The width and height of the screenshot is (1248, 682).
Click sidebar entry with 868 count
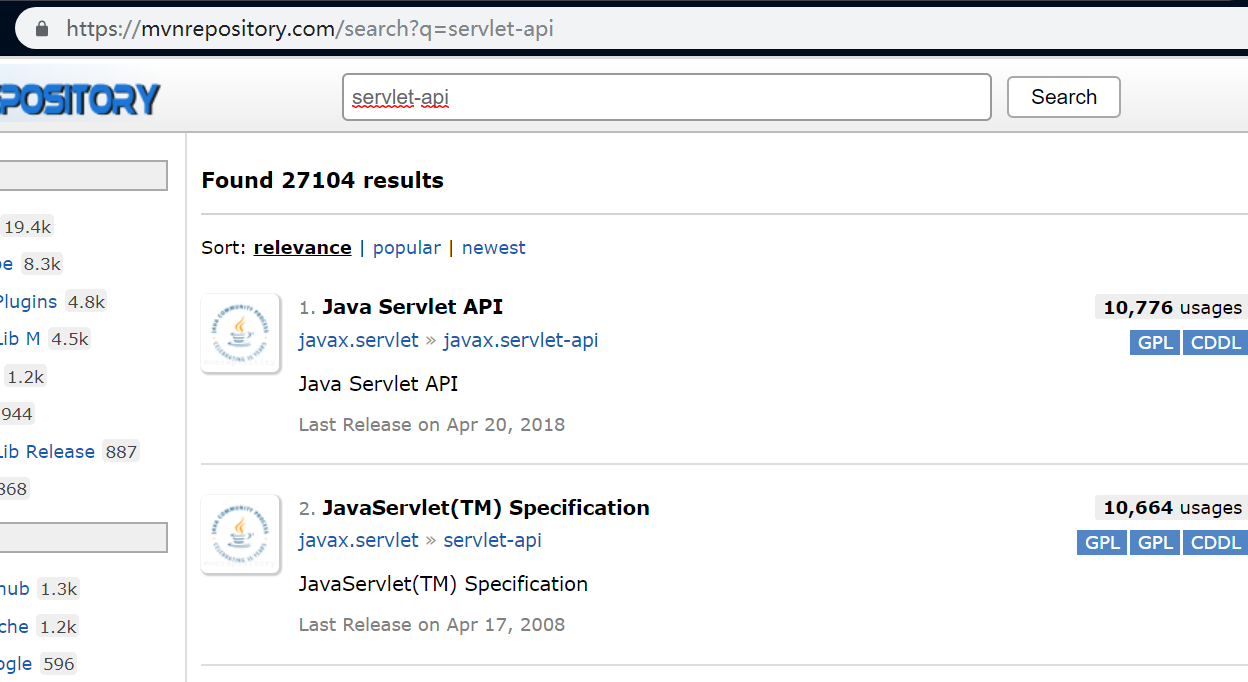[x=14, y=489]
